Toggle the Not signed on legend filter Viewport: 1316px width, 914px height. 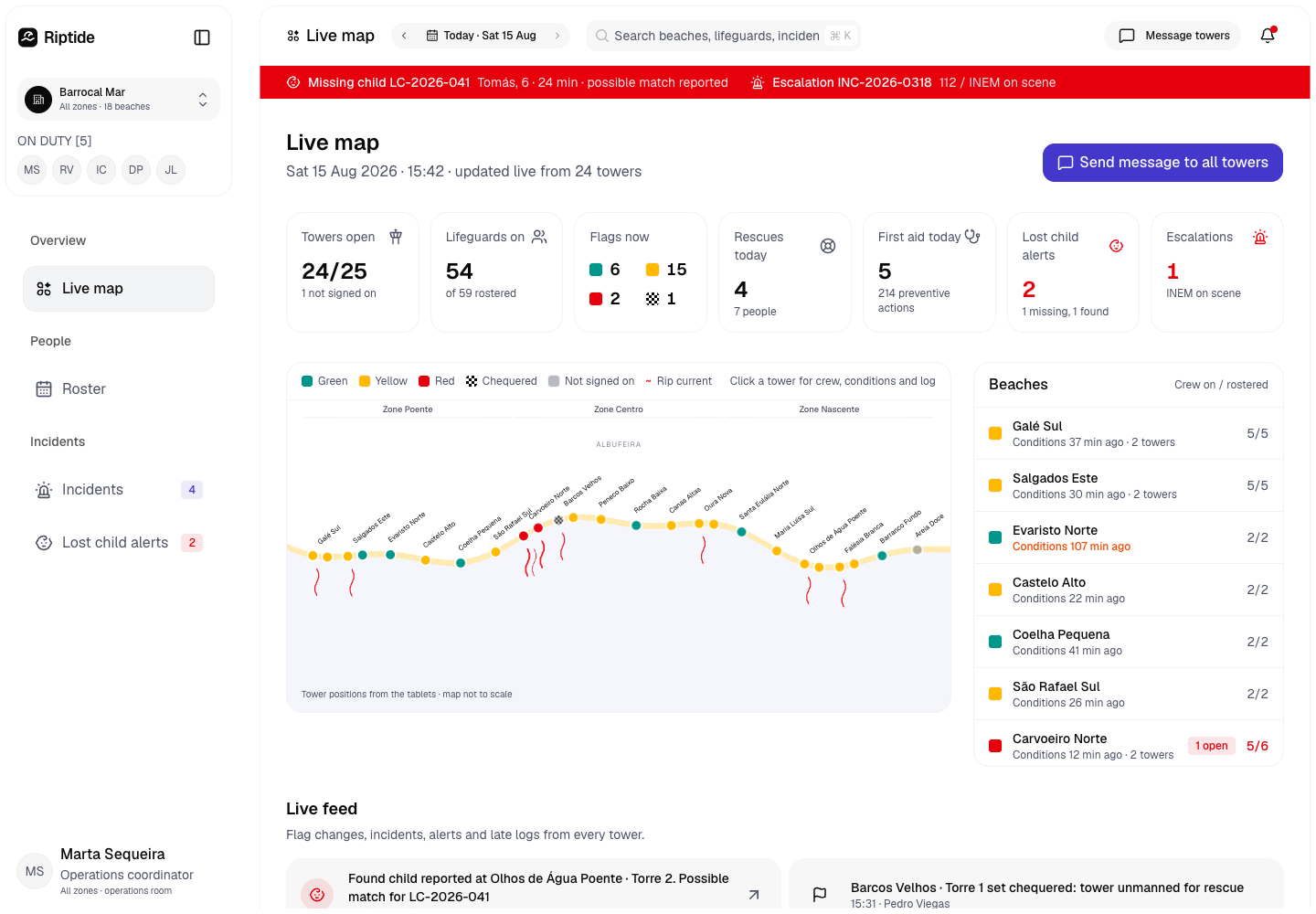591,381
